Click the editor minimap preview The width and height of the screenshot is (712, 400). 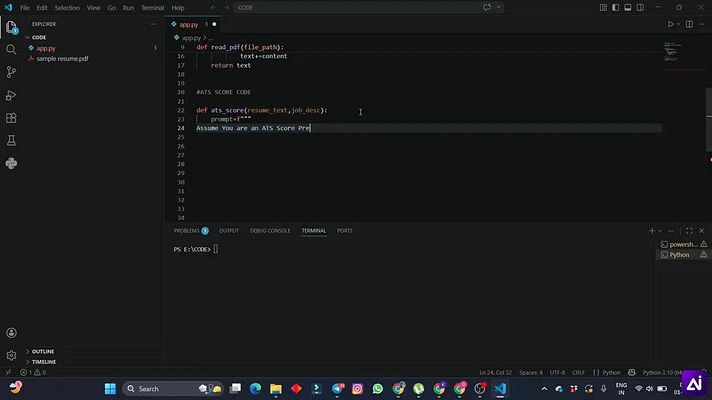click(673, 51)
